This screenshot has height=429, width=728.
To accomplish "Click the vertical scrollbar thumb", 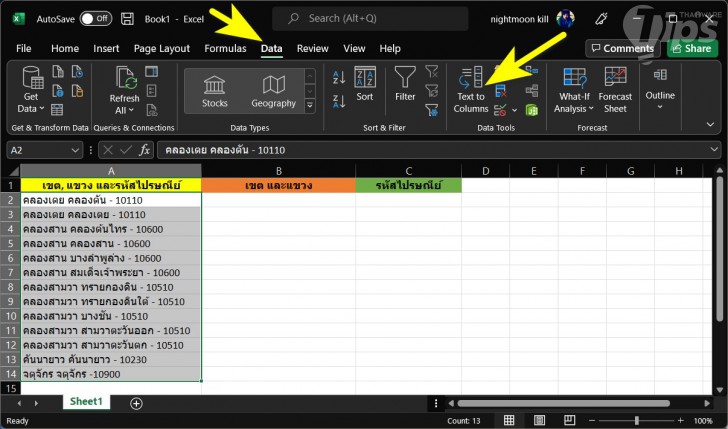I will [x=719, y=250].
